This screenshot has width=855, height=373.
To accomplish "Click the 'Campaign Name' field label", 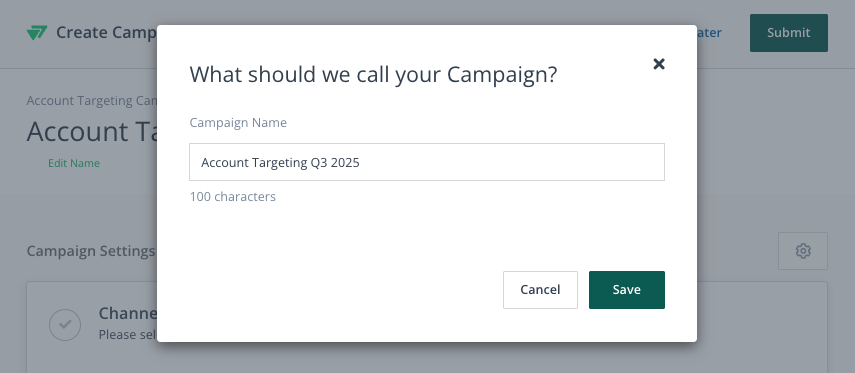I will click(238, 123).
